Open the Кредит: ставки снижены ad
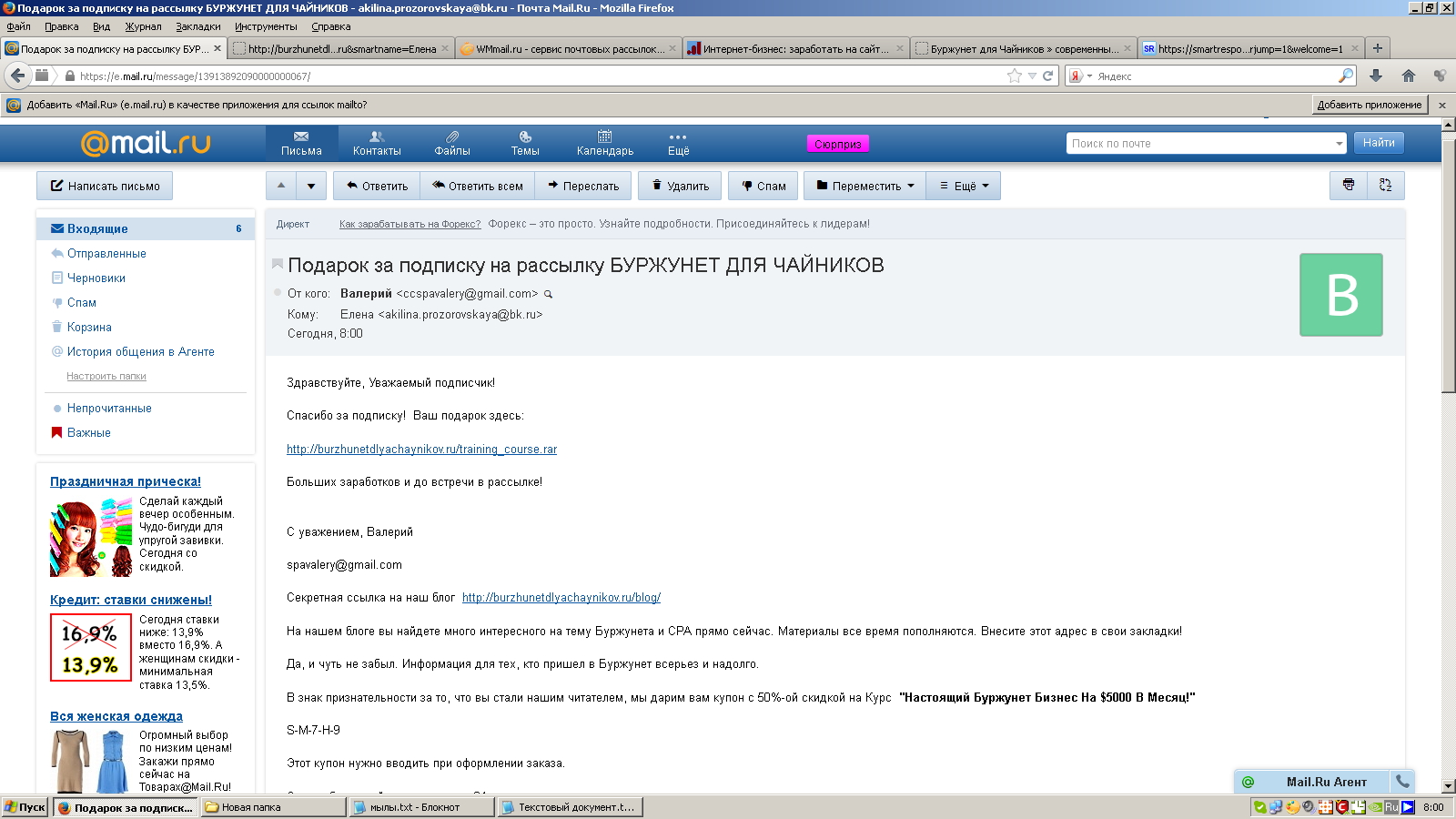The image size is (1456, 819). pyautogui.click(x=131, y=600)
